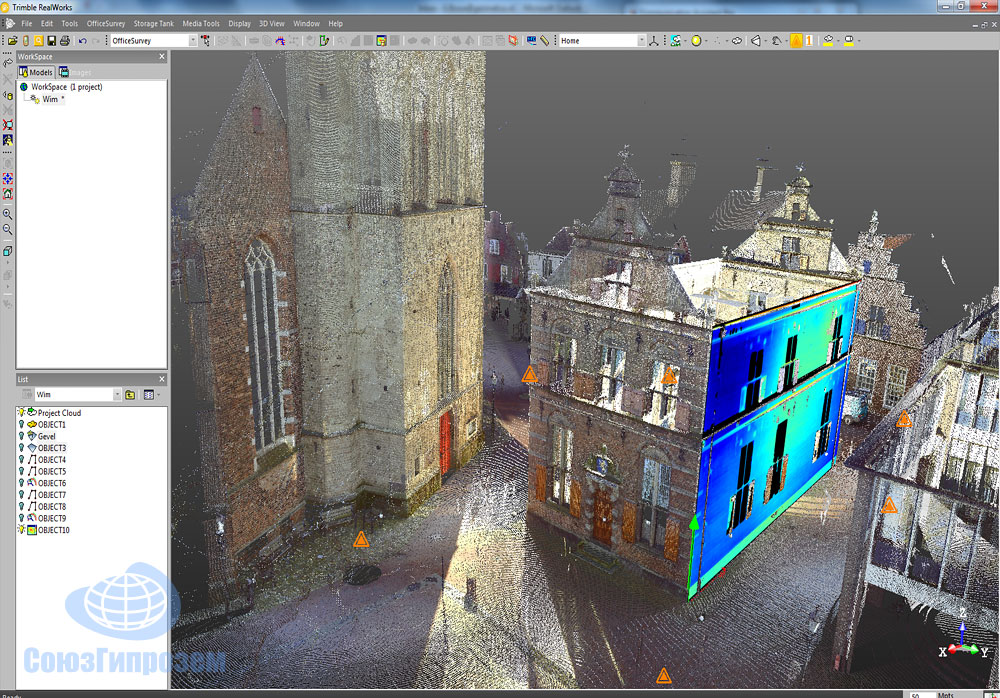
Task: Open the Home view dropdown
Action: [x=642, y=41]
